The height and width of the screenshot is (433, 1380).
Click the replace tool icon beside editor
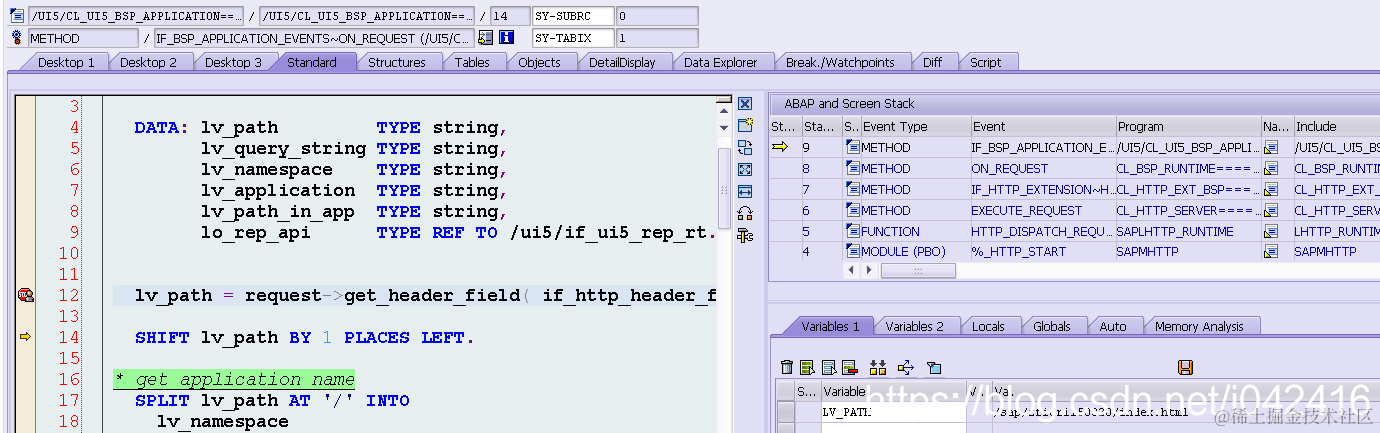(744, 148)
